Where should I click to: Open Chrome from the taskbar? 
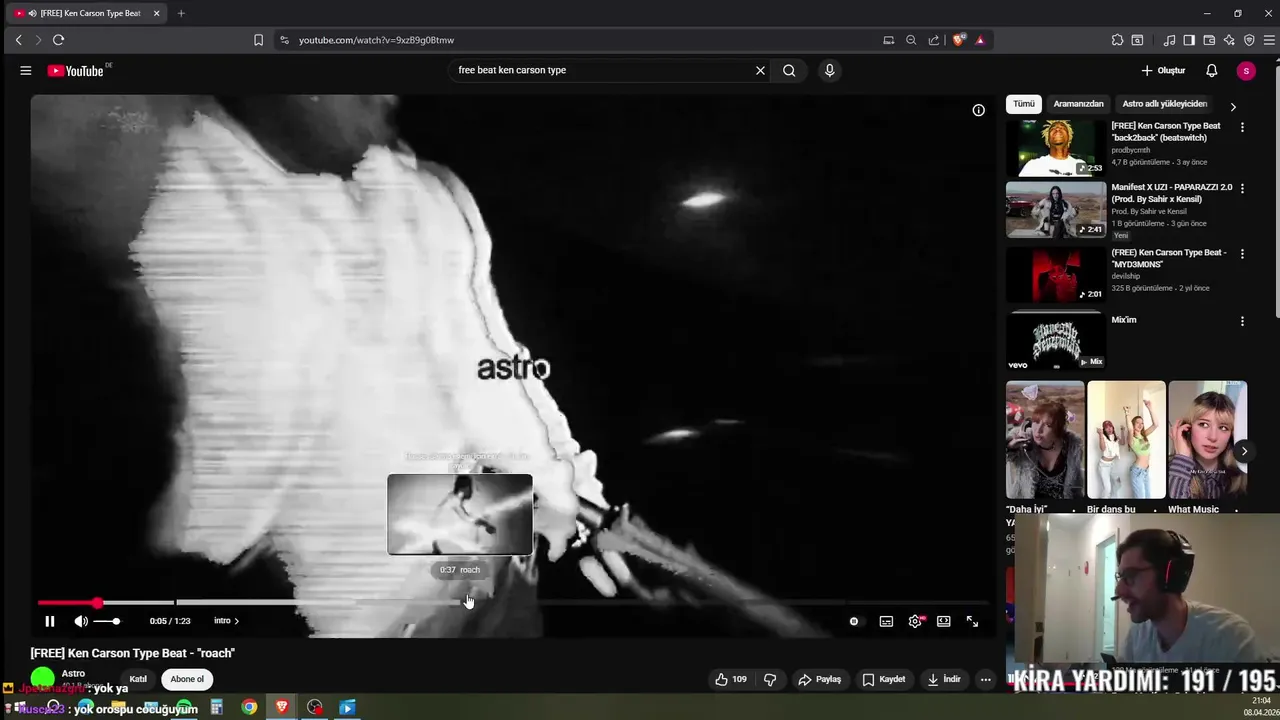click(249, 707)
